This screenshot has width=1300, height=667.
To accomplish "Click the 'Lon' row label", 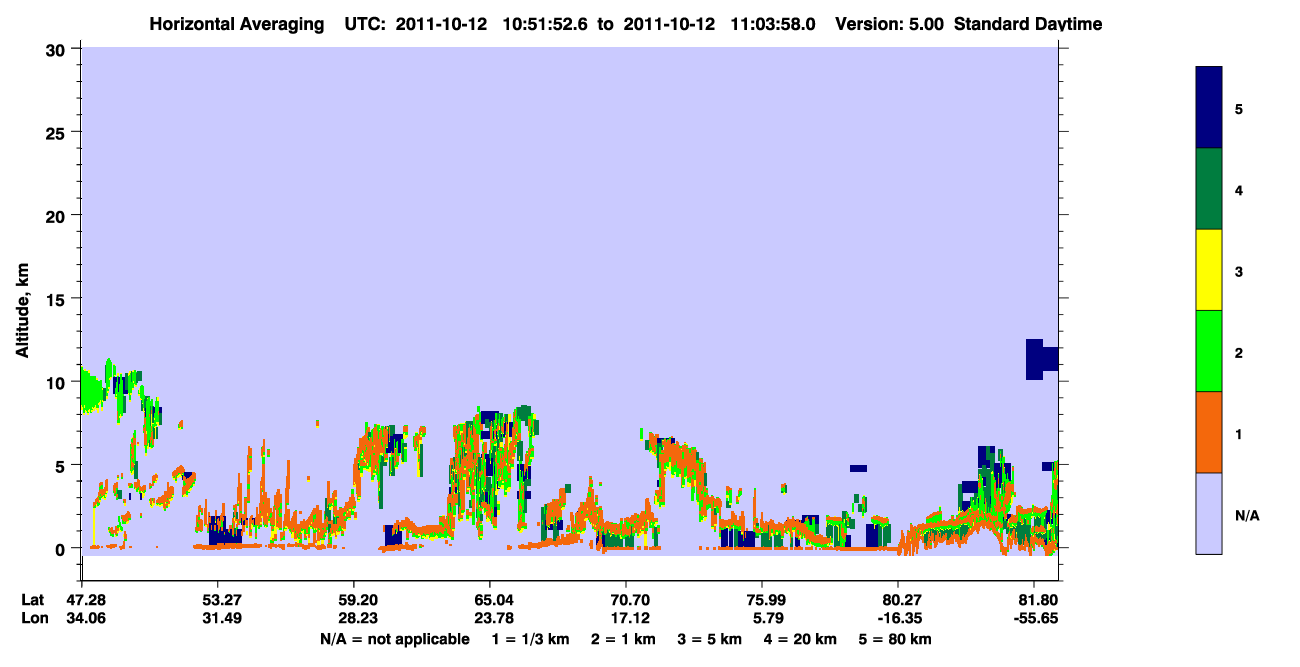I will click(x=34, y=617).
